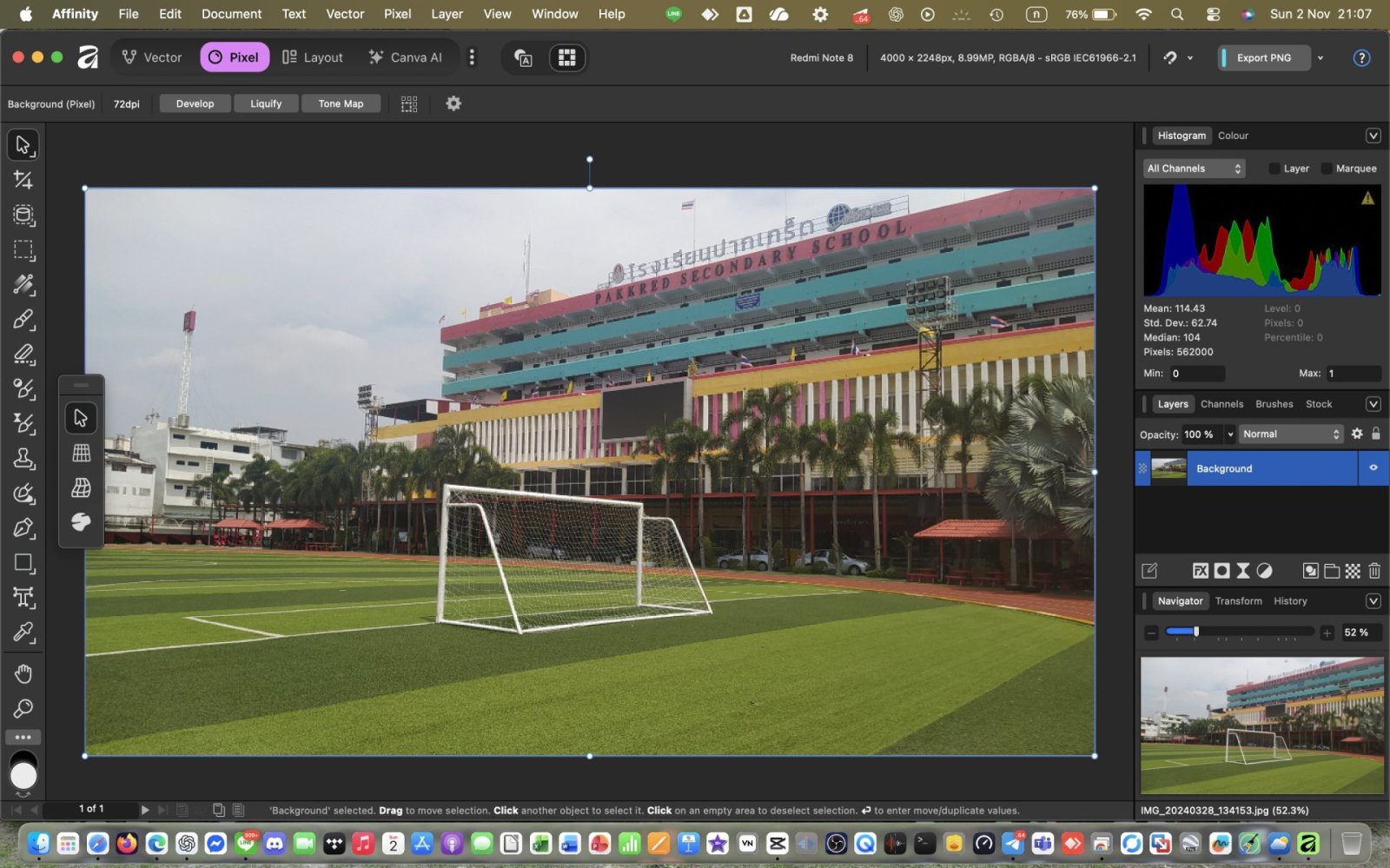Open the Normal blend mode dropdown
Screen dimensions: 1390x868
pos(1290,434)
